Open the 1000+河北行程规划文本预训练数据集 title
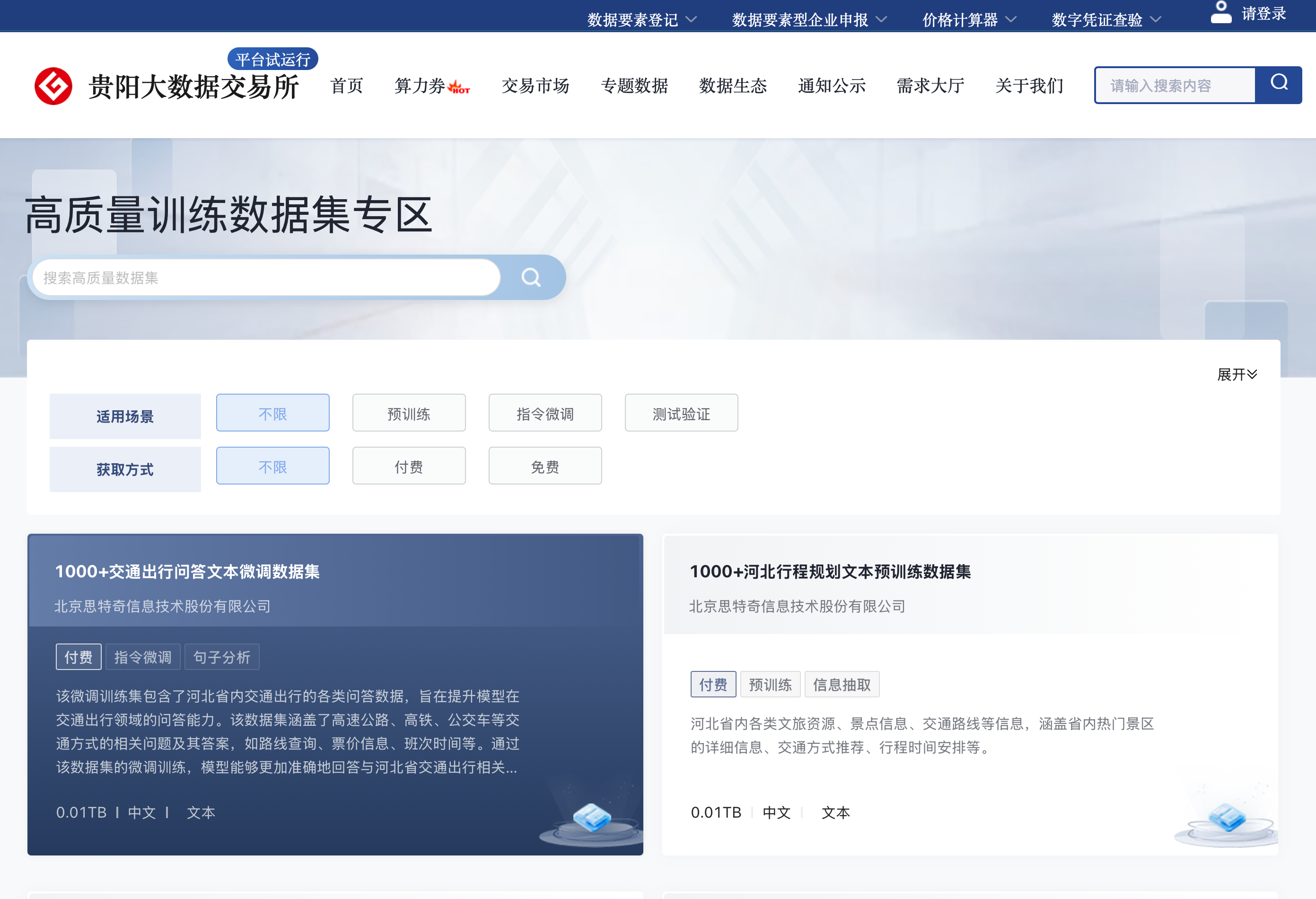 click(830, 572)
